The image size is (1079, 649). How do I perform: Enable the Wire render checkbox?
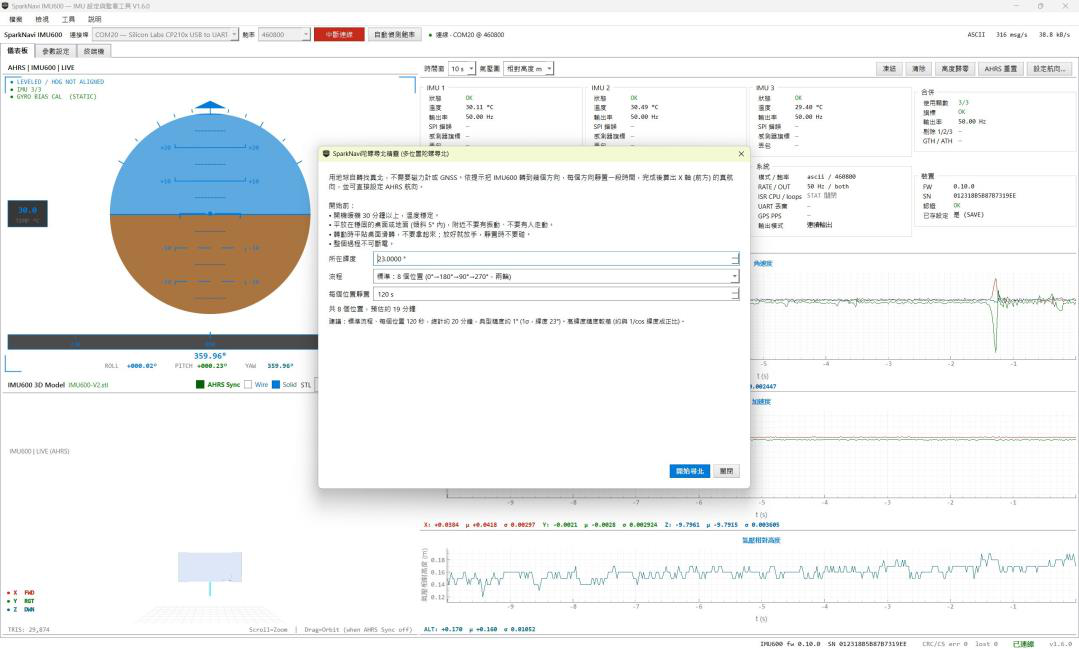[248, 384]
